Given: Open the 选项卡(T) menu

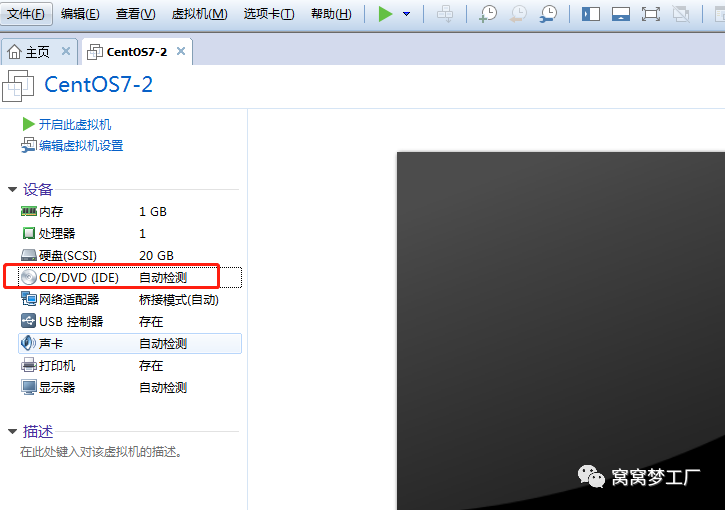Looking at the screenshot, I should pos(269,14).
